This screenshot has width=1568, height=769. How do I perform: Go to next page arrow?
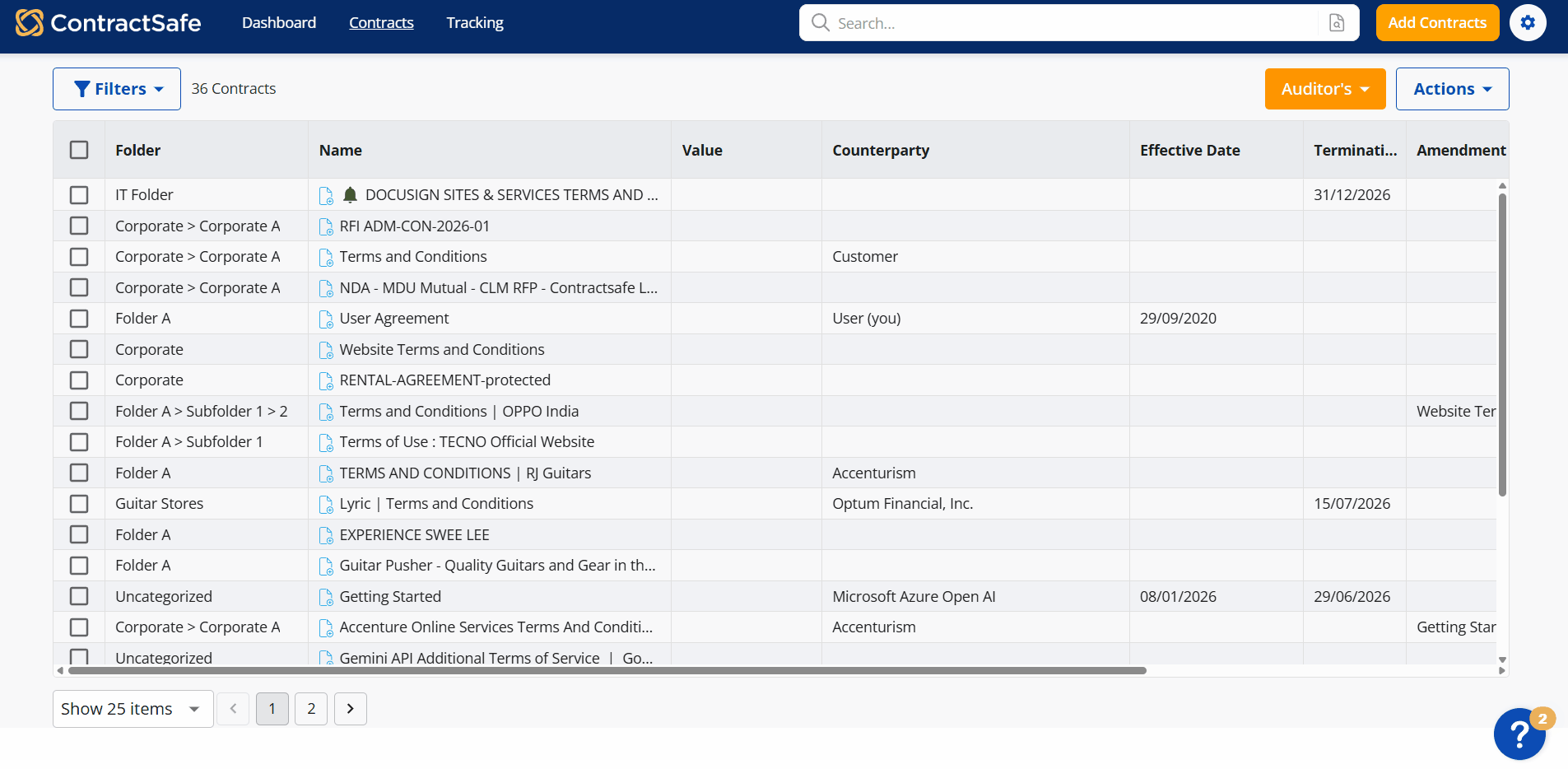point(351,709)
